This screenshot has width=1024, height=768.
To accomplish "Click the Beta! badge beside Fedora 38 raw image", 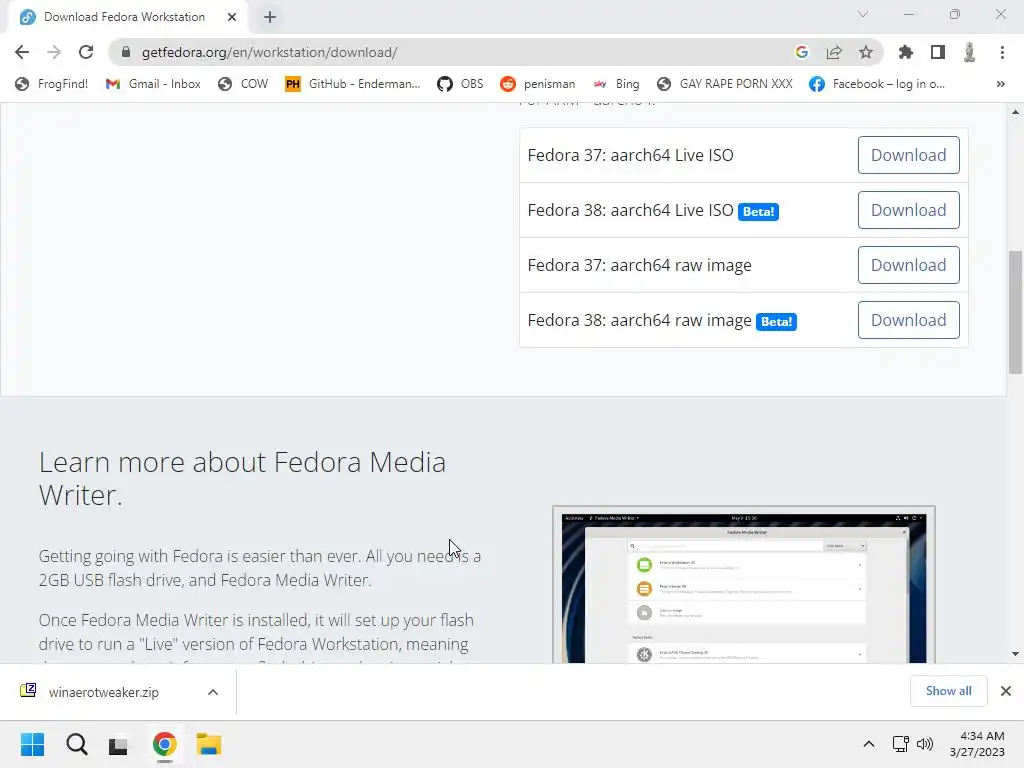I will click(776, 321).
